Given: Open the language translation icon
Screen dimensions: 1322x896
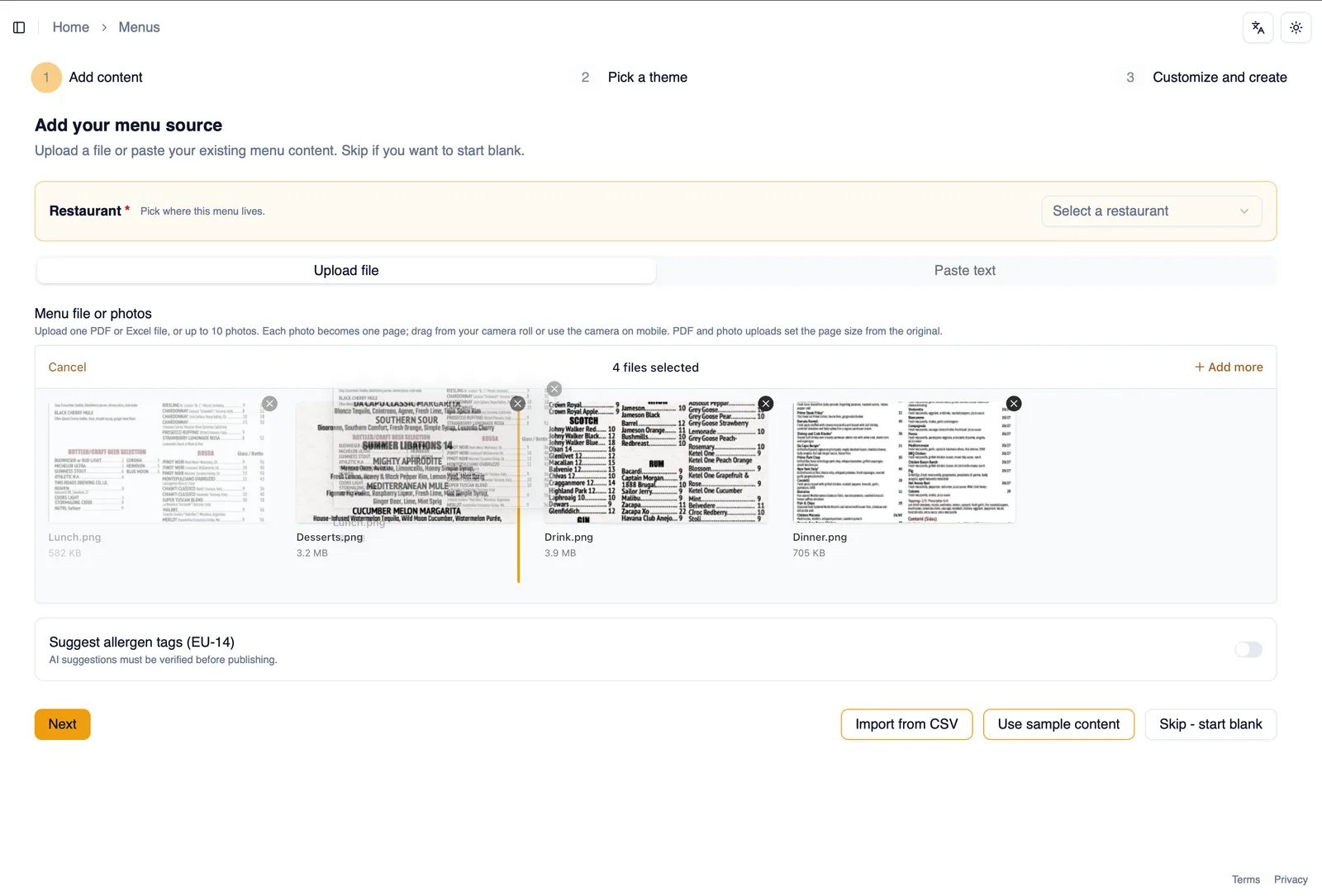Looking at the screenshot, I should click(1258, 27).
